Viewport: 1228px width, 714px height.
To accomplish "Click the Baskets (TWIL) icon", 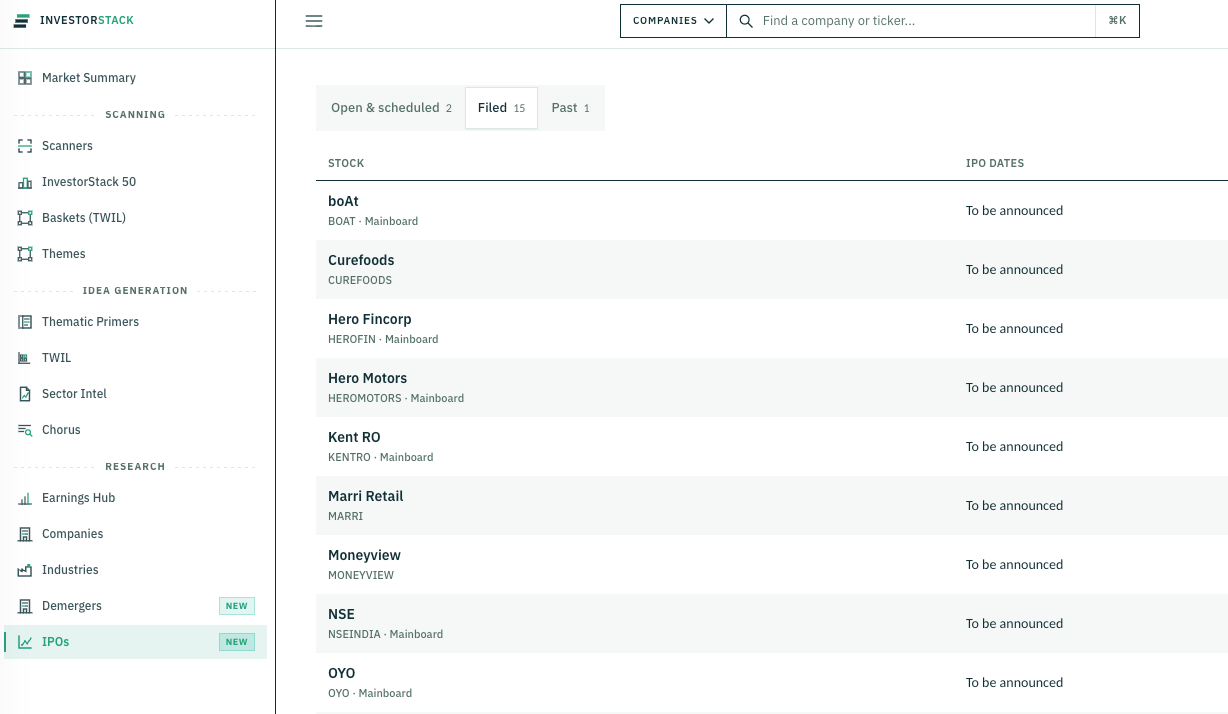I will [x=25, y=218].
